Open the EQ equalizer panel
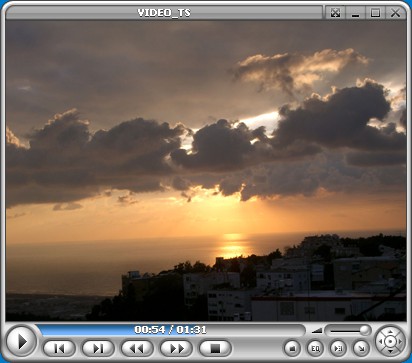 point(315,349)
